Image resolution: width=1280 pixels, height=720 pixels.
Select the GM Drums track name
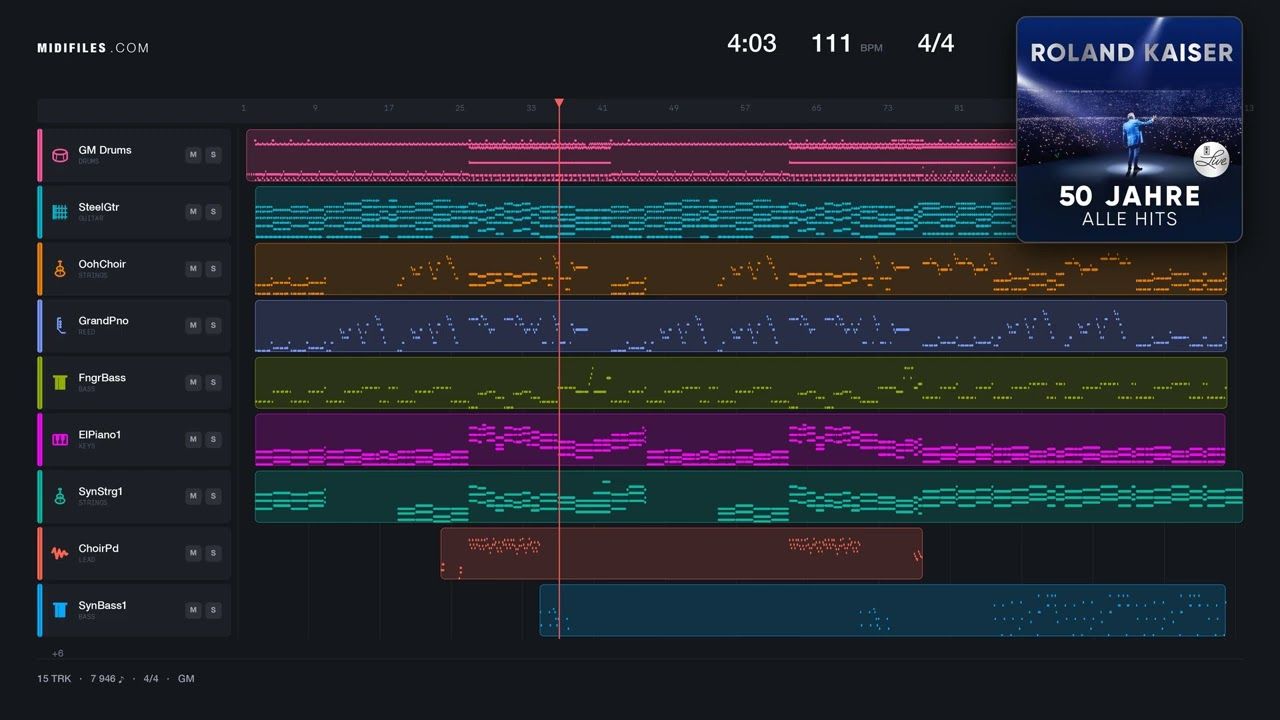pos(105,150)
